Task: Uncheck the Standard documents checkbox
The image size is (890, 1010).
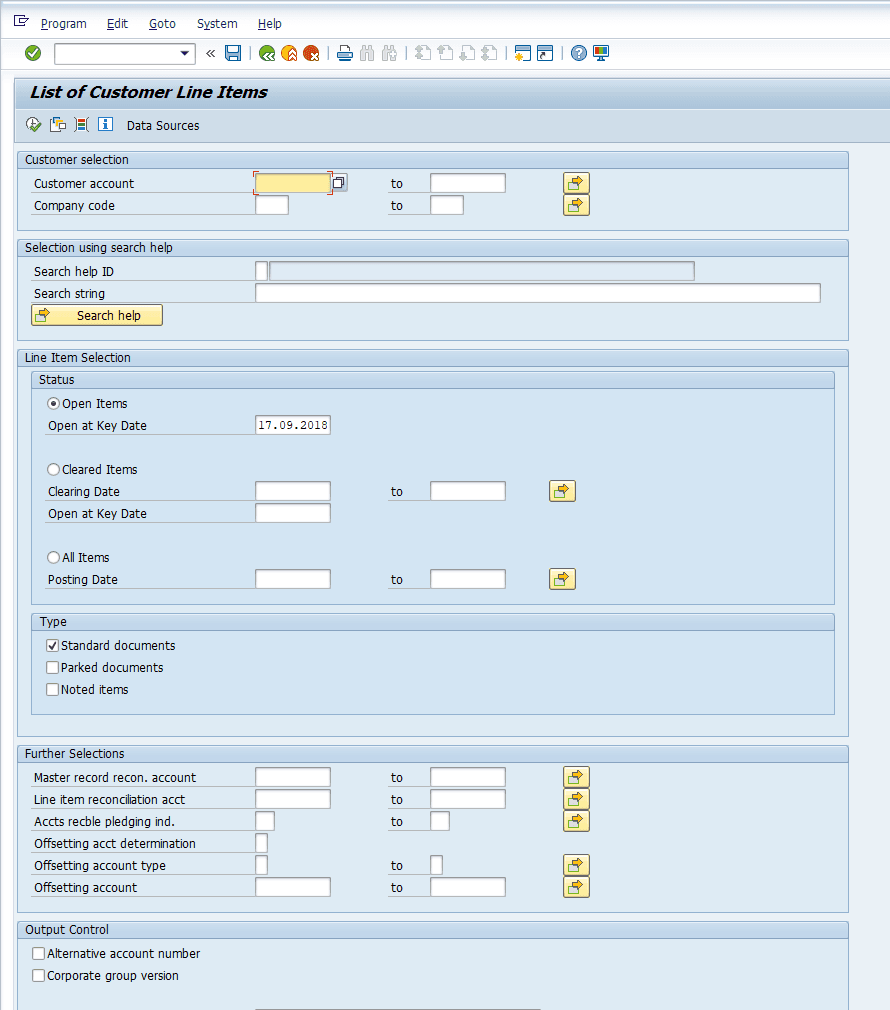Action: [x=53, y=645]
